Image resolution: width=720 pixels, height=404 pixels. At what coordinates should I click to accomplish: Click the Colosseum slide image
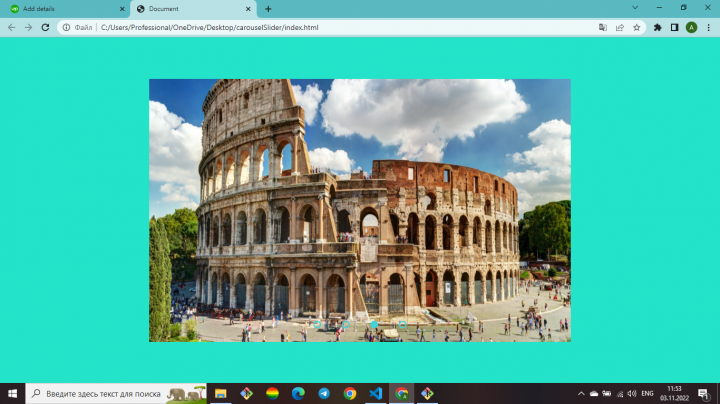coord(360,210)
